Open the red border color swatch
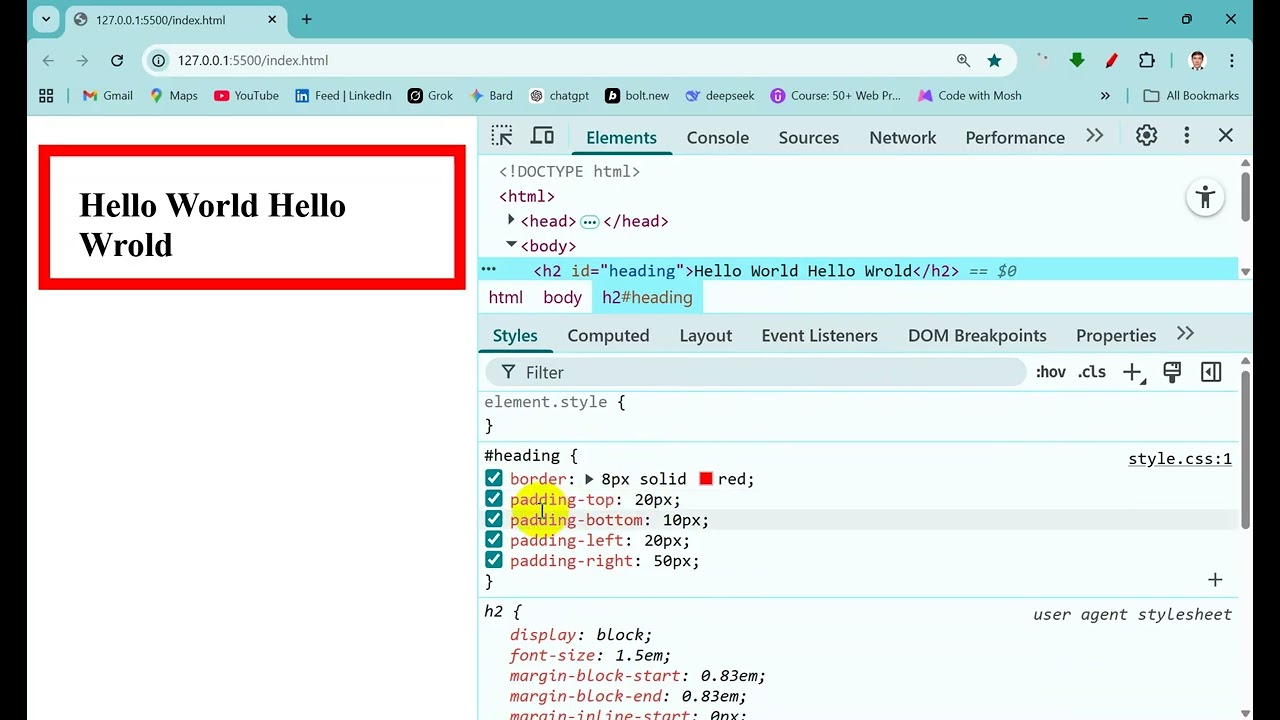 [x=706, y=479]
